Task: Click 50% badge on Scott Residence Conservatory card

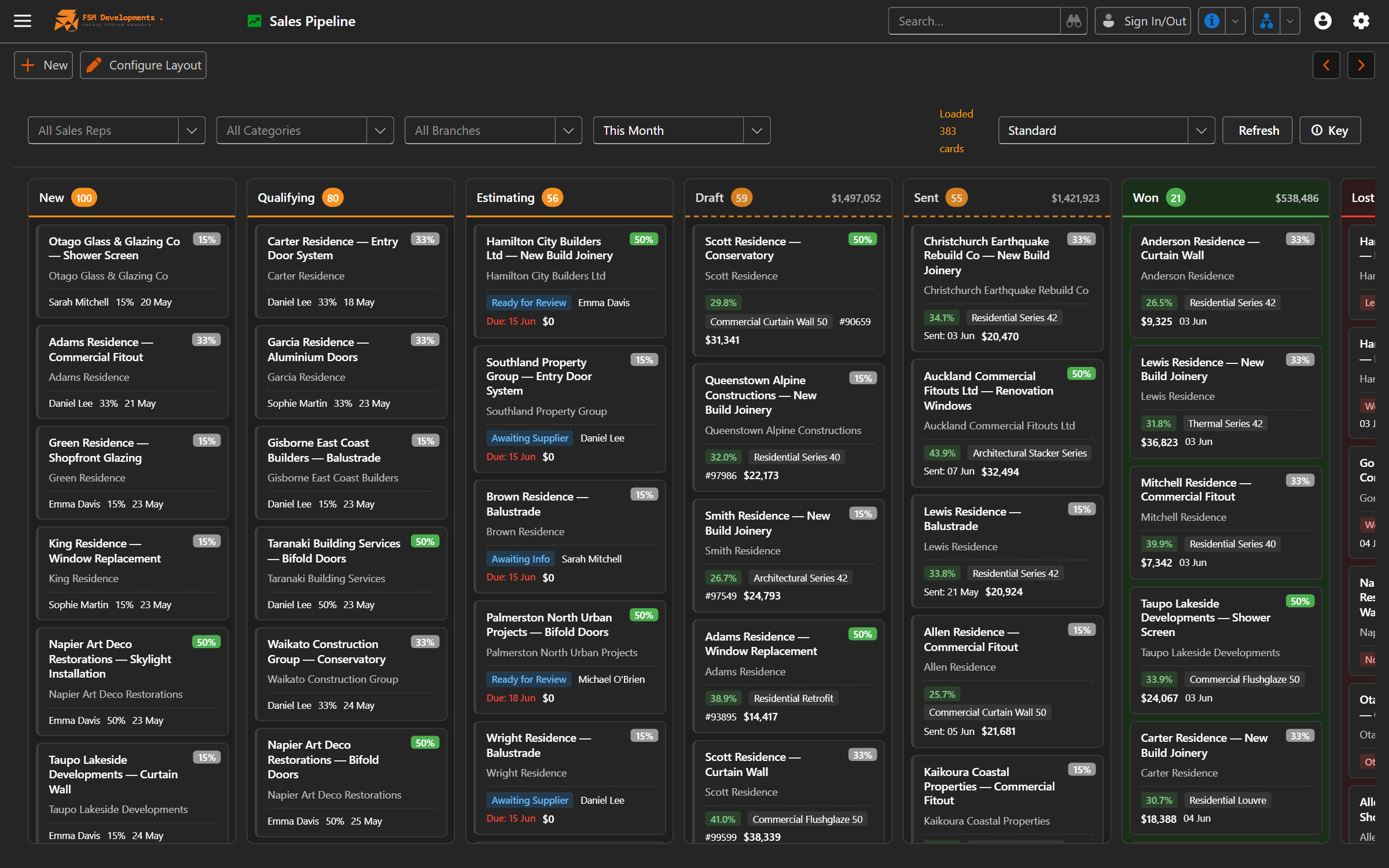Action: (x=862, y=240)
